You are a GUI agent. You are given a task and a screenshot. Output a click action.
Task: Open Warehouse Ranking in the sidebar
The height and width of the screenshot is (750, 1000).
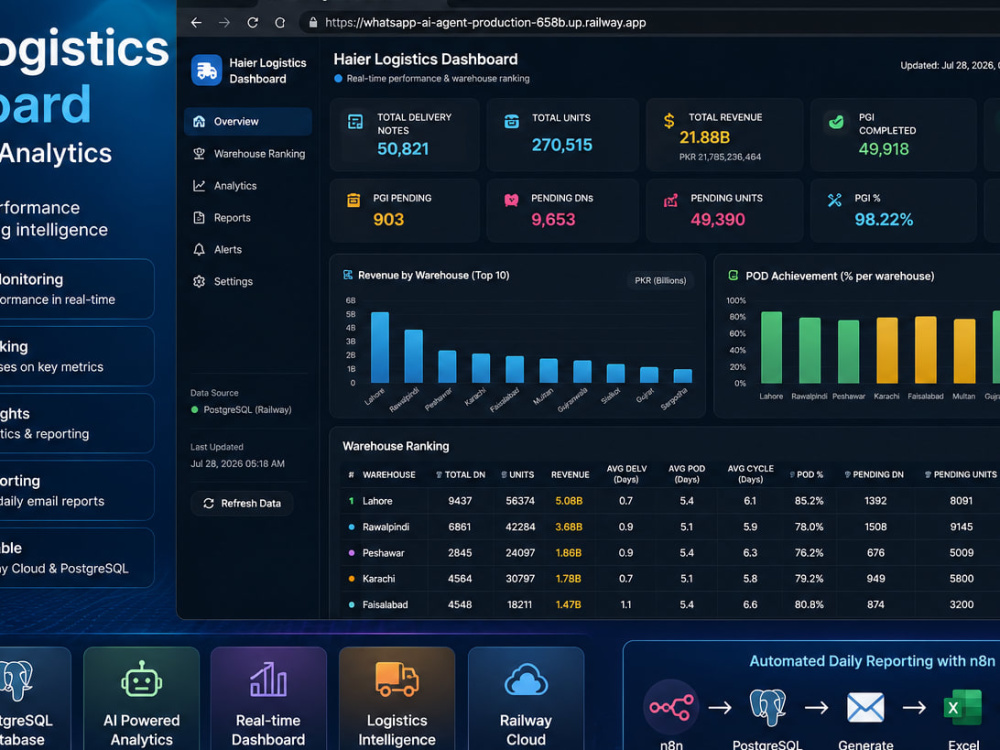[x=247, y=154]
